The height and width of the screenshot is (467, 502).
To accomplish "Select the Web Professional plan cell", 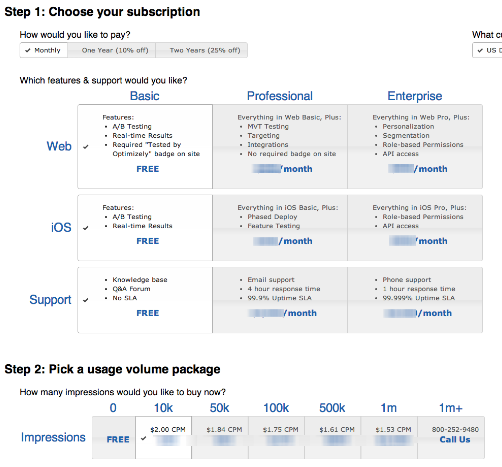I will 280,147.
